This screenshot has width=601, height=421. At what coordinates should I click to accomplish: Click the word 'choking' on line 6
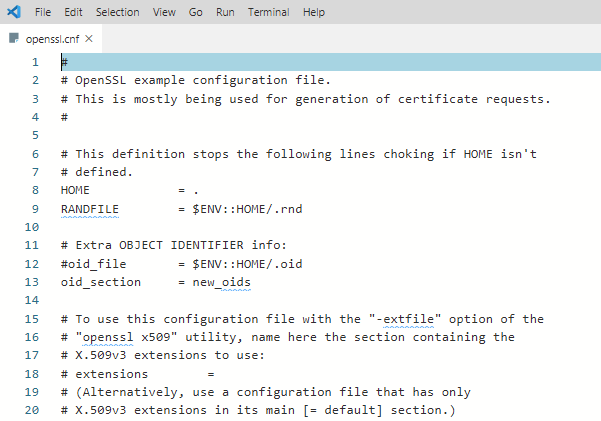click(409, 155)
